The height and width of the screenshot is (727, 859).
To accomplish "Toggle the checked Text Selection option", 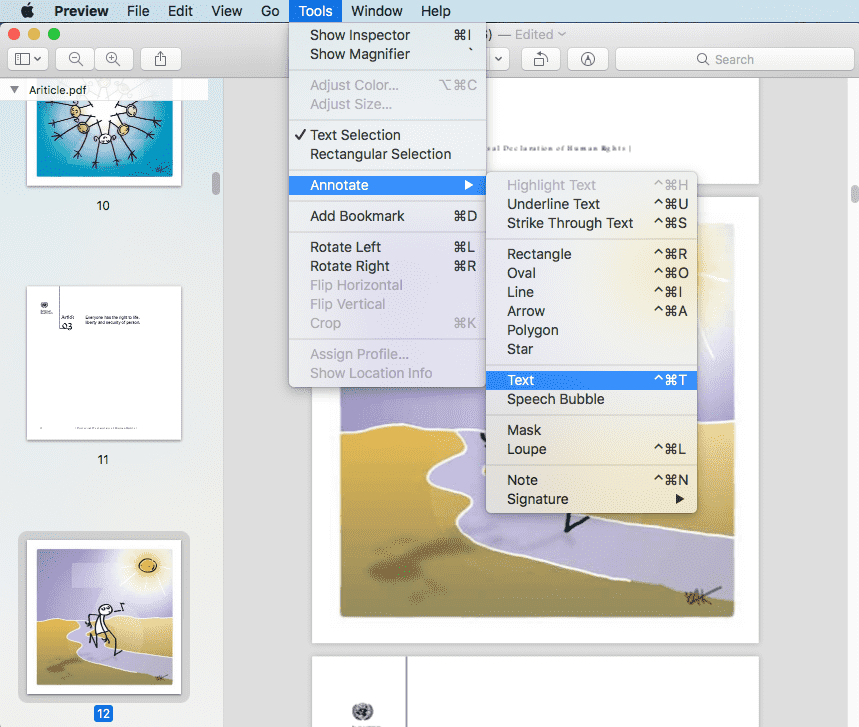I will (355, 135).
